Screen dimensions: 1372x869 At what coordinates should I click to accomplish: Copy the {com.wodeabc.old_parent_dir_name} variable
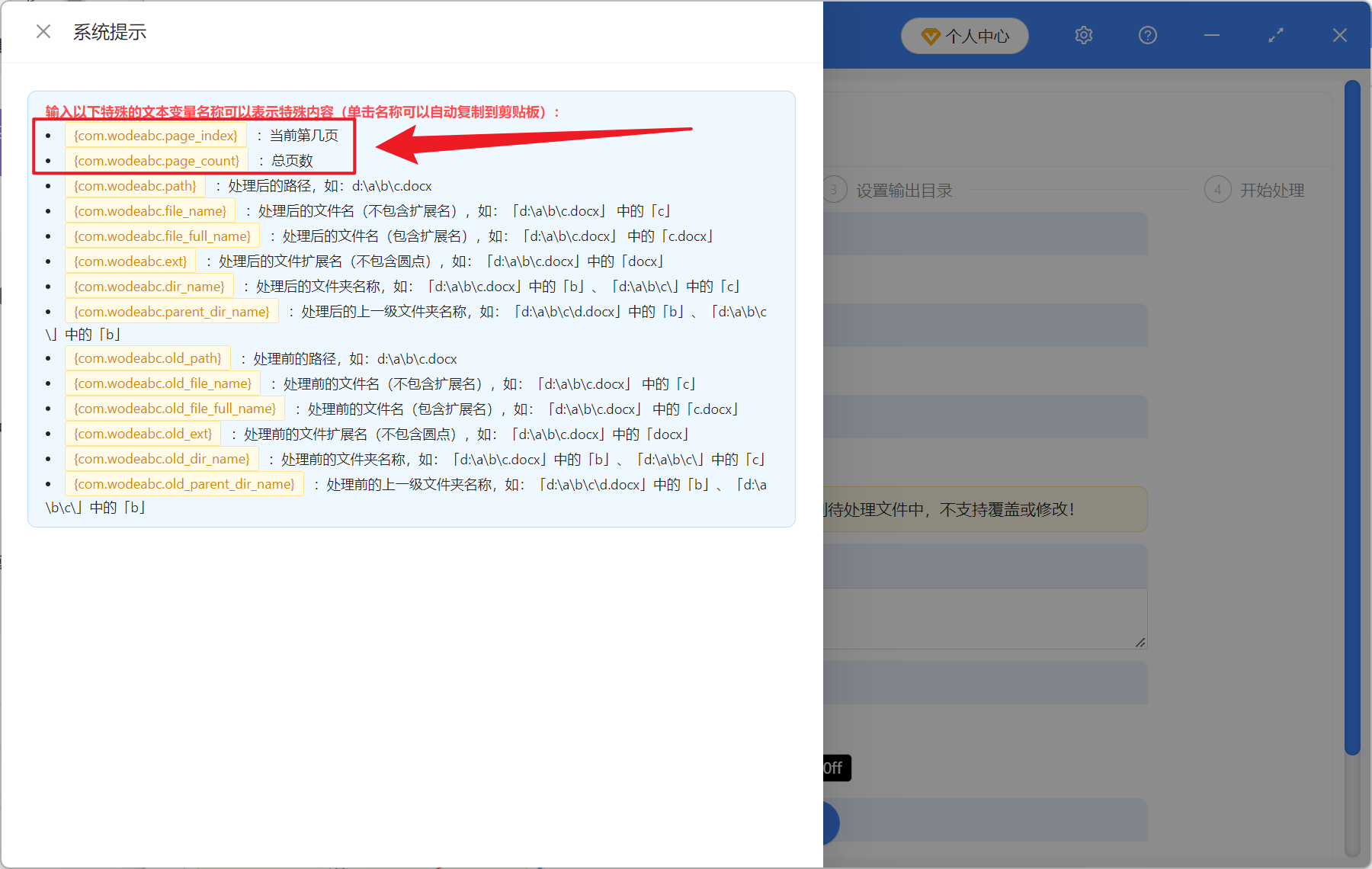point(184,483)
